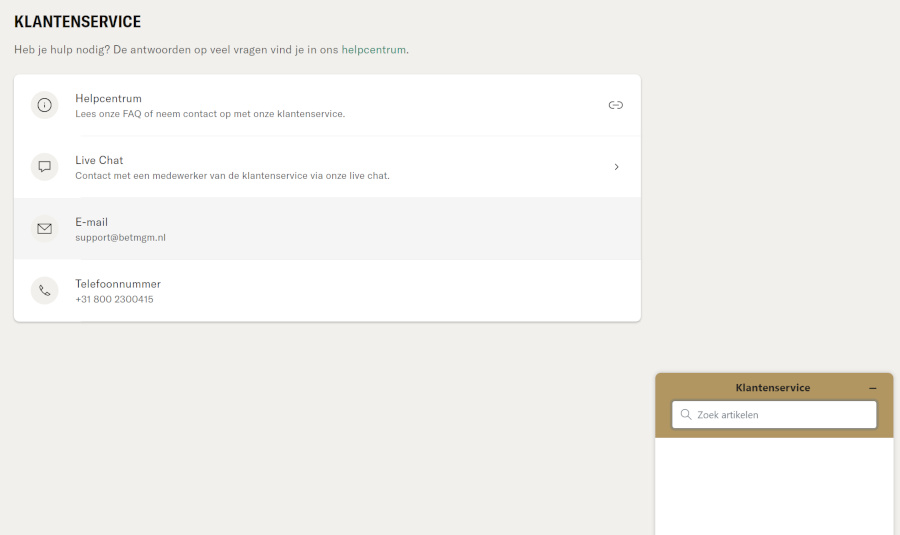Click the magnifier icon in Zoek artikelen field
This screenshot has width=900, height=535.
[x=685, y=414]
